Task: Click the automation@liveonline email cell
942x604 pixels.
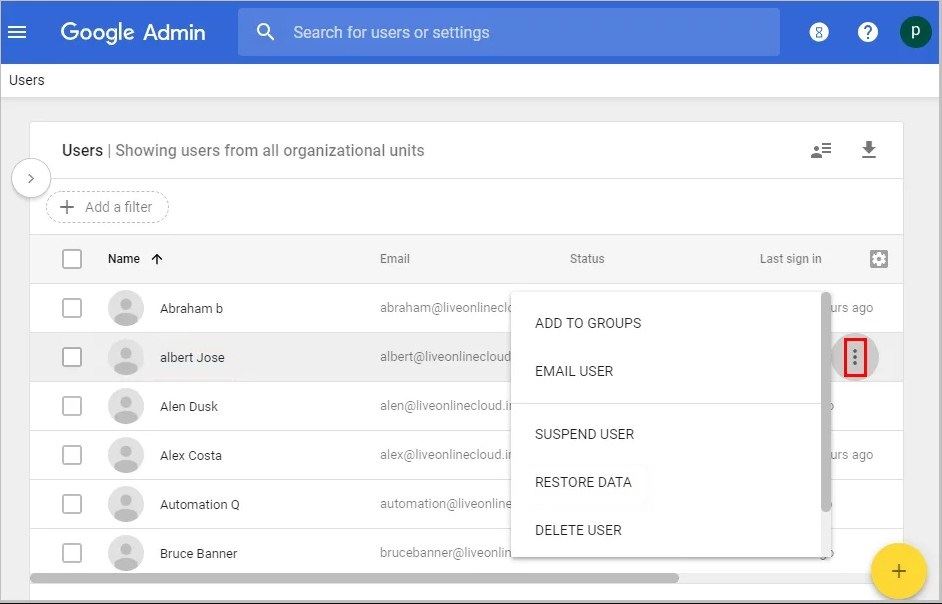Action: tap(445, 504)
